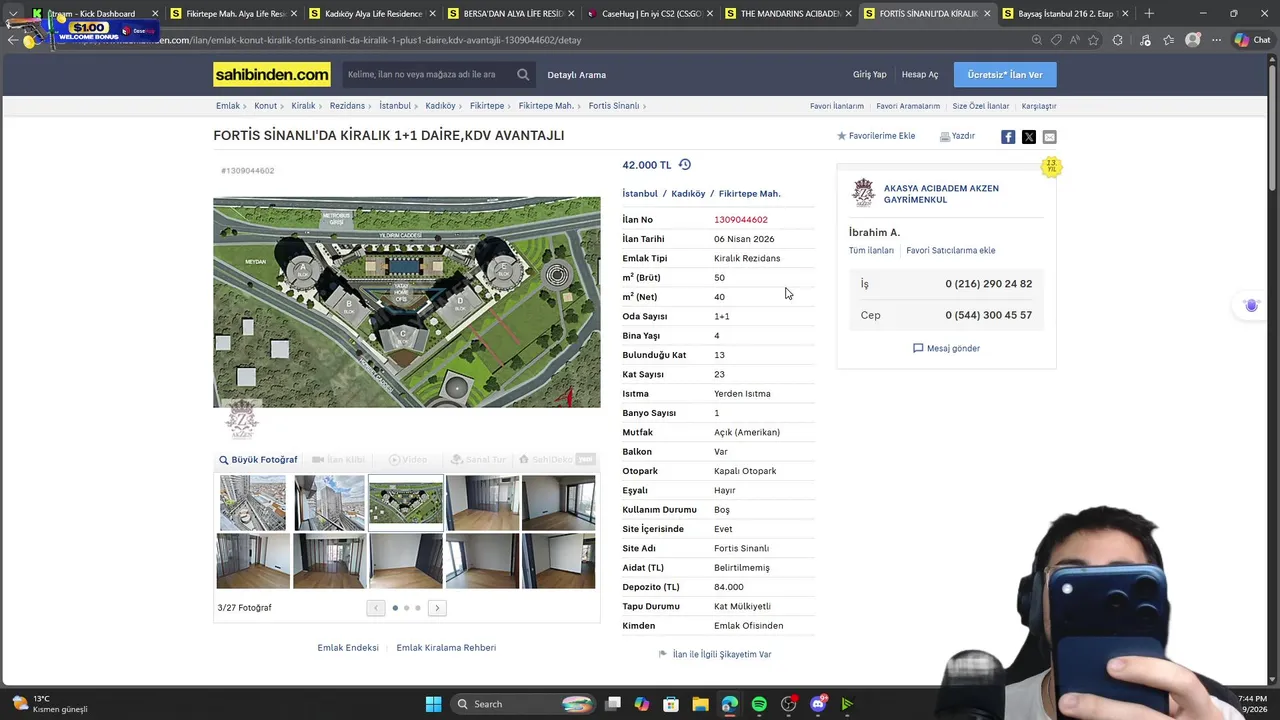Select the highlighted site plan thumbnail
This screenshot has width=1280, height=720.
coord(406,502)
